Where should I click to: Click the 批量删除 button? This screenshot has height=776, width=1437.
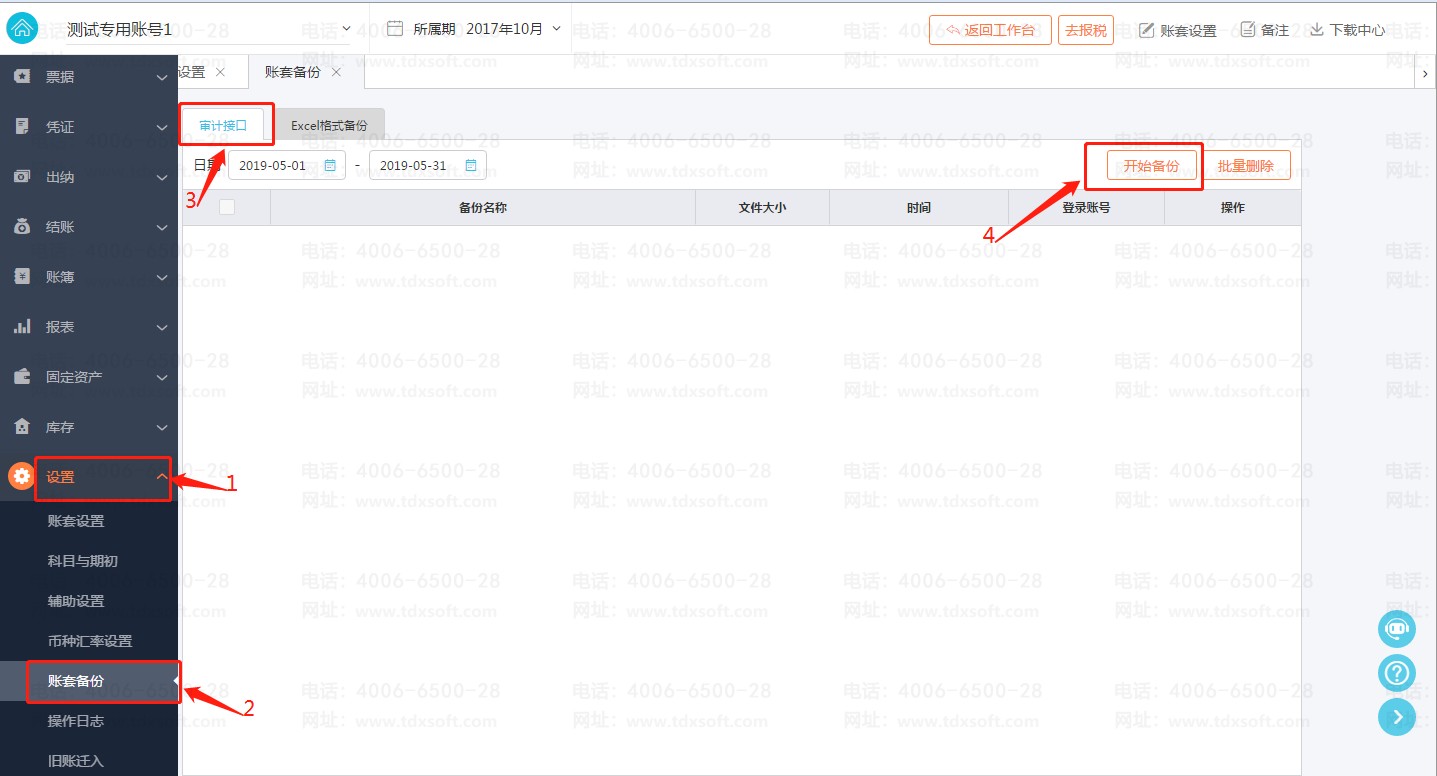(1246, 166)
